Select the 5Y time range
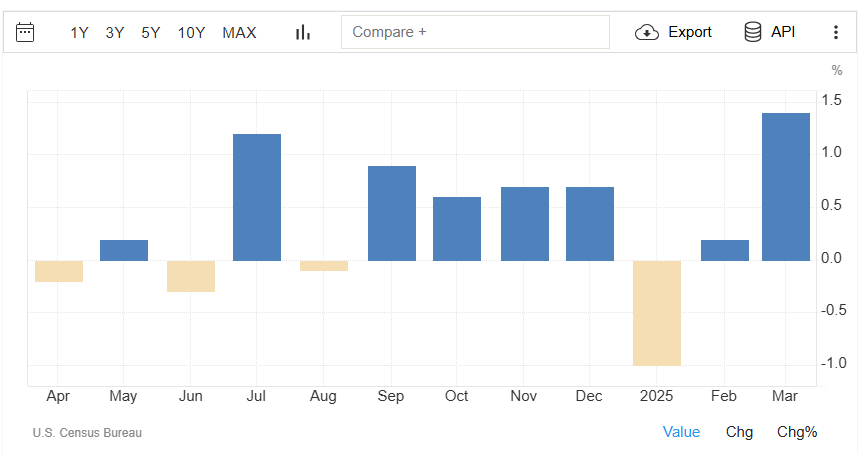863x454 pixels. click(x=151, y=33)
